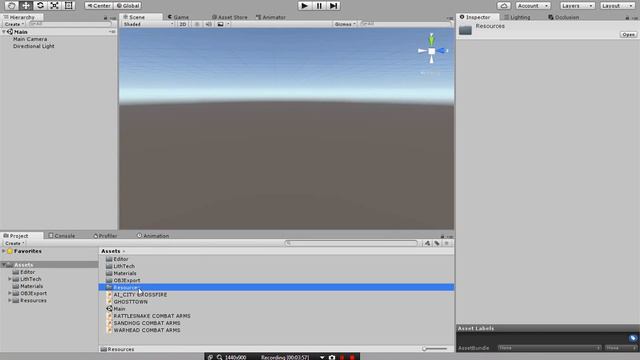Viewport: 640px width, 360px height.
Task: Select the Scale tool
Action: point(54,5)
